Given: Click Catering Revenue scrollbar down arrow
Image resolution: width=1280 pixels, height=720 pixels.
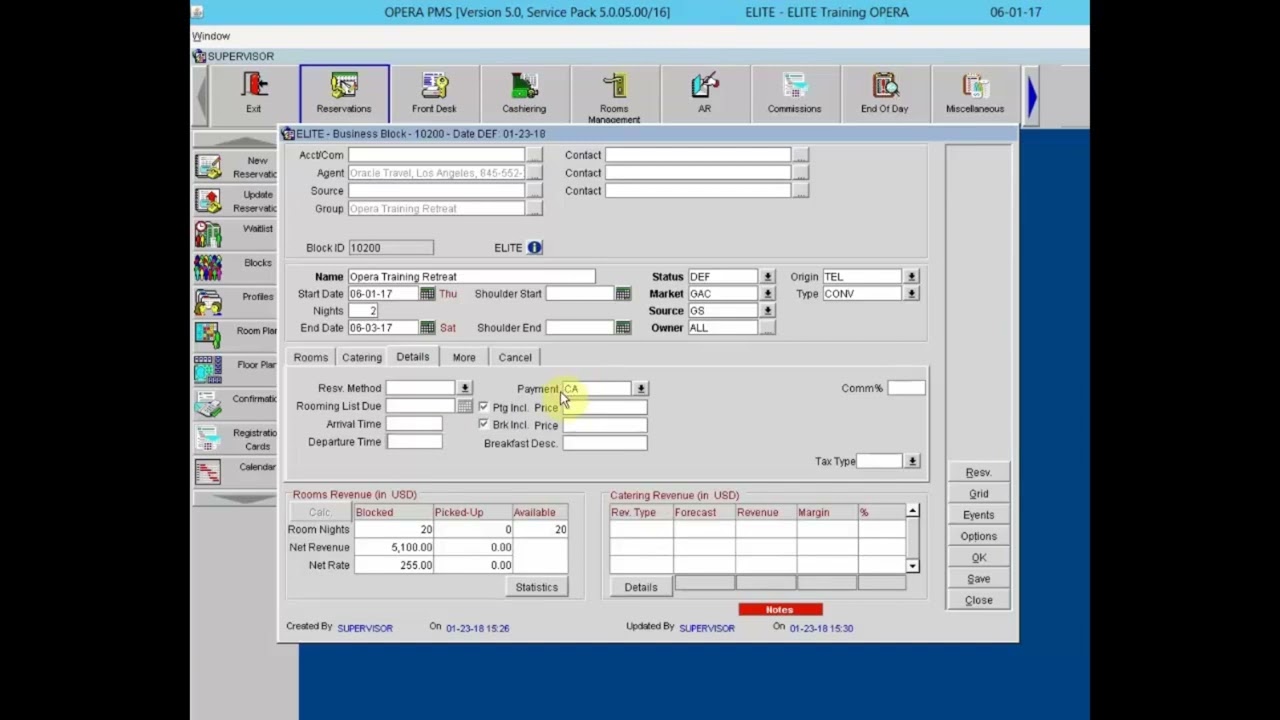Looking at the screenshot, I should (x=912, y=566).
